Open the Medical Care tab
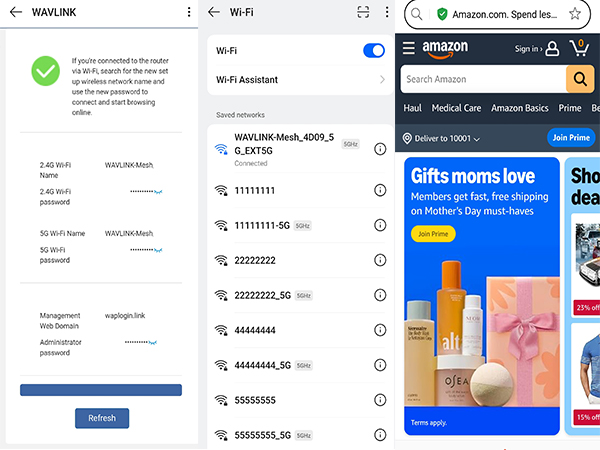The width and height of the screenshot is (600, 450). (x=457, y=108)
